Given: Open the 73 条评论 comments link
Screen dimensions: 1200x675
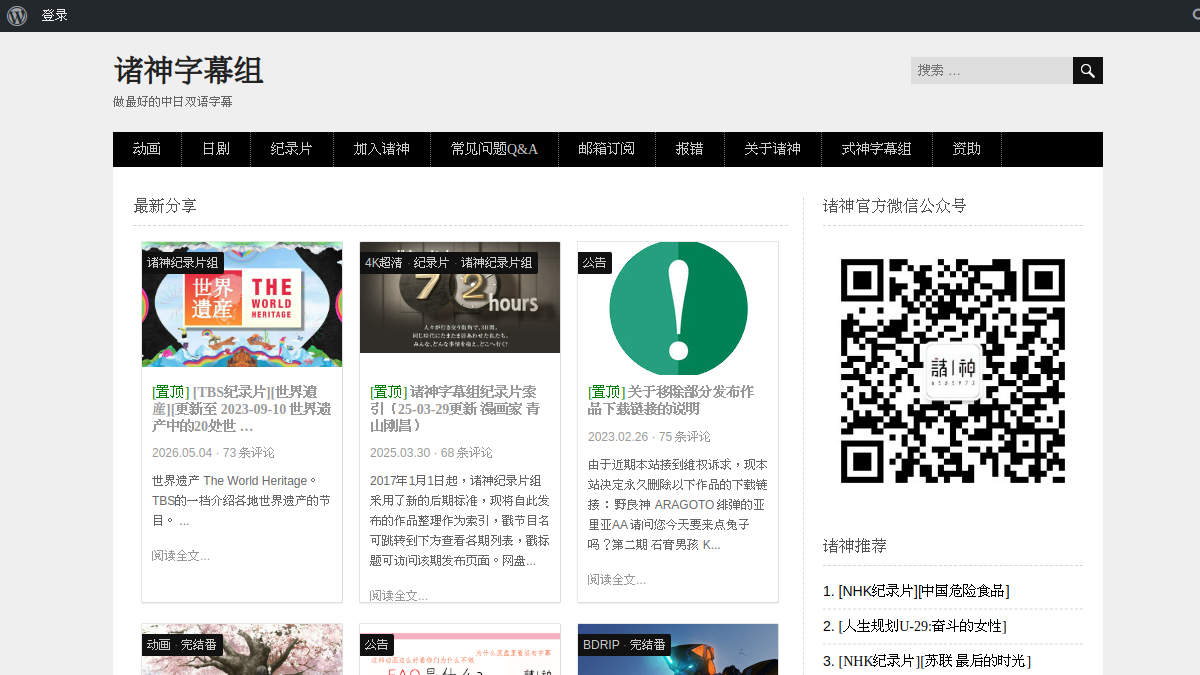Looking at the screenshot, I should [248, 453].
